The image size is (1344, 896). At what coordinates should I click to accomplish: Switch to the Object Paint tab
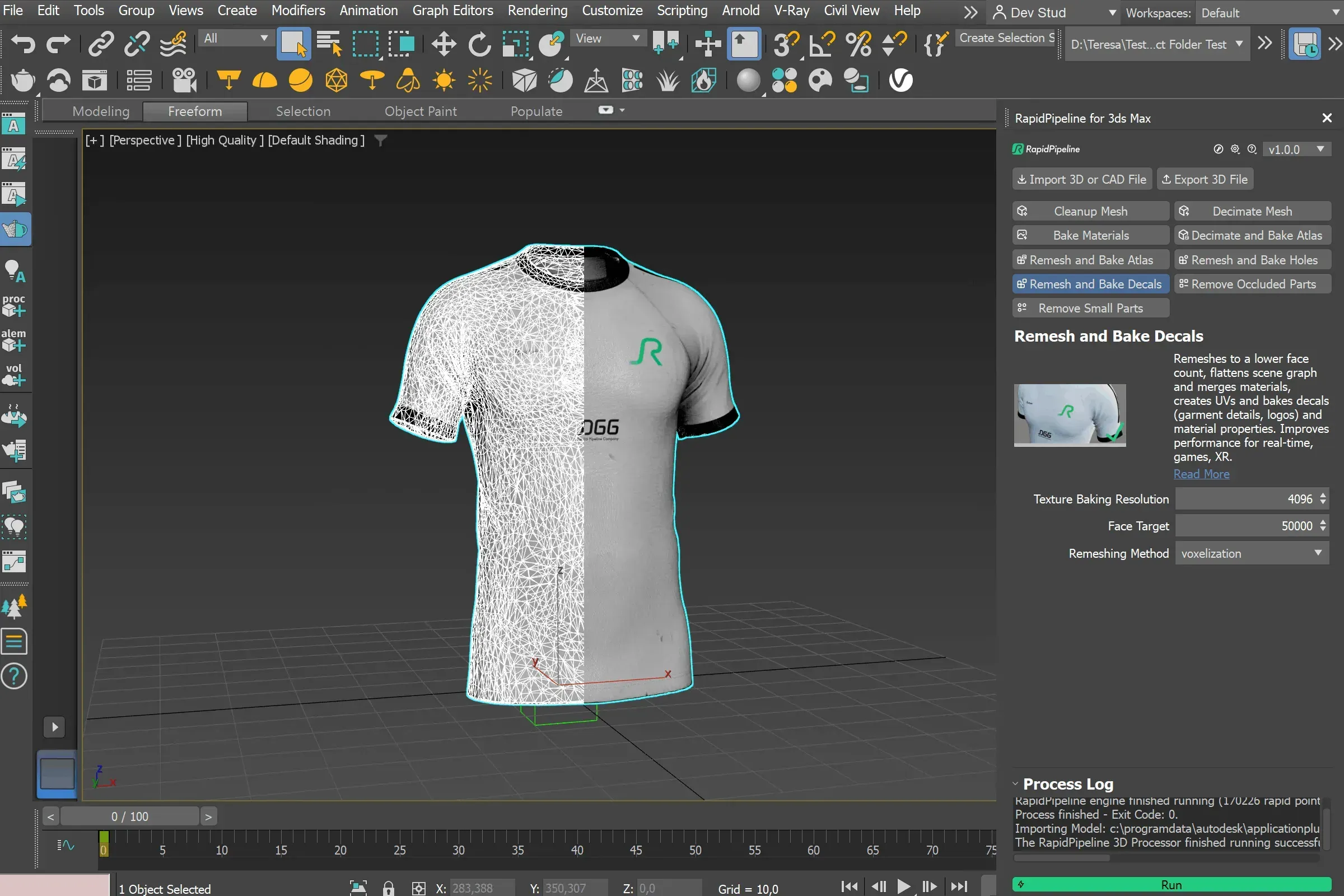click(421, 111)
